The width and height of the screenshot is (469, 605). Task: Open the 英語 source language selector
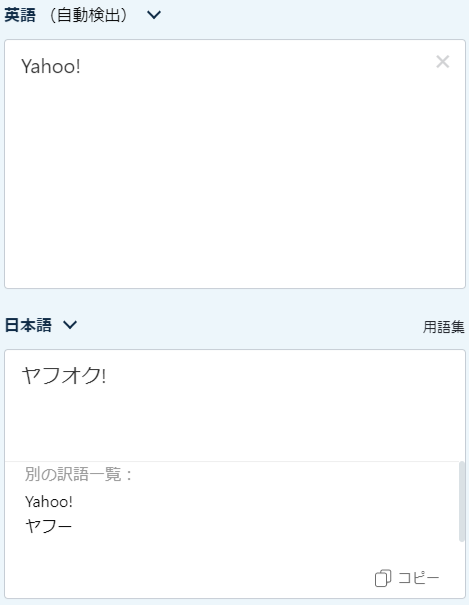click(20, 15)
